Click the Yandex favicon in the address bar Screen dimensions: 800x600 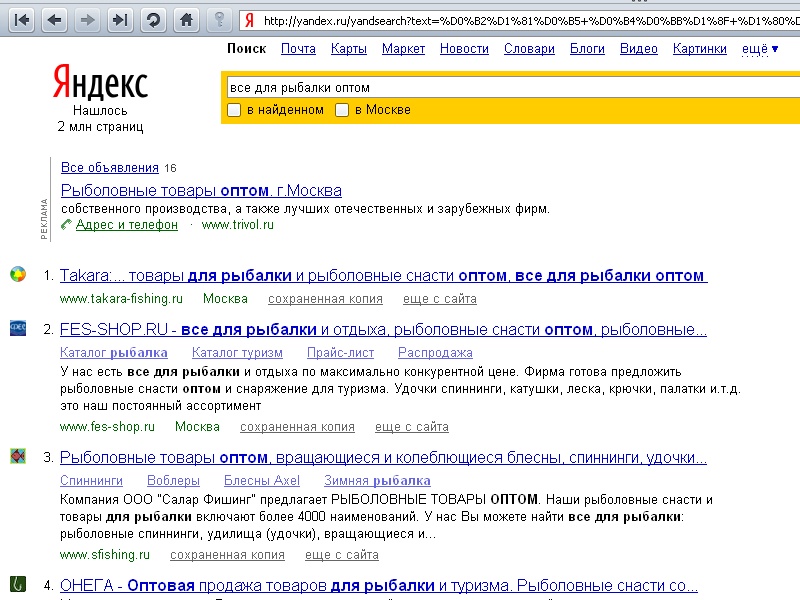tap(249, 20)
